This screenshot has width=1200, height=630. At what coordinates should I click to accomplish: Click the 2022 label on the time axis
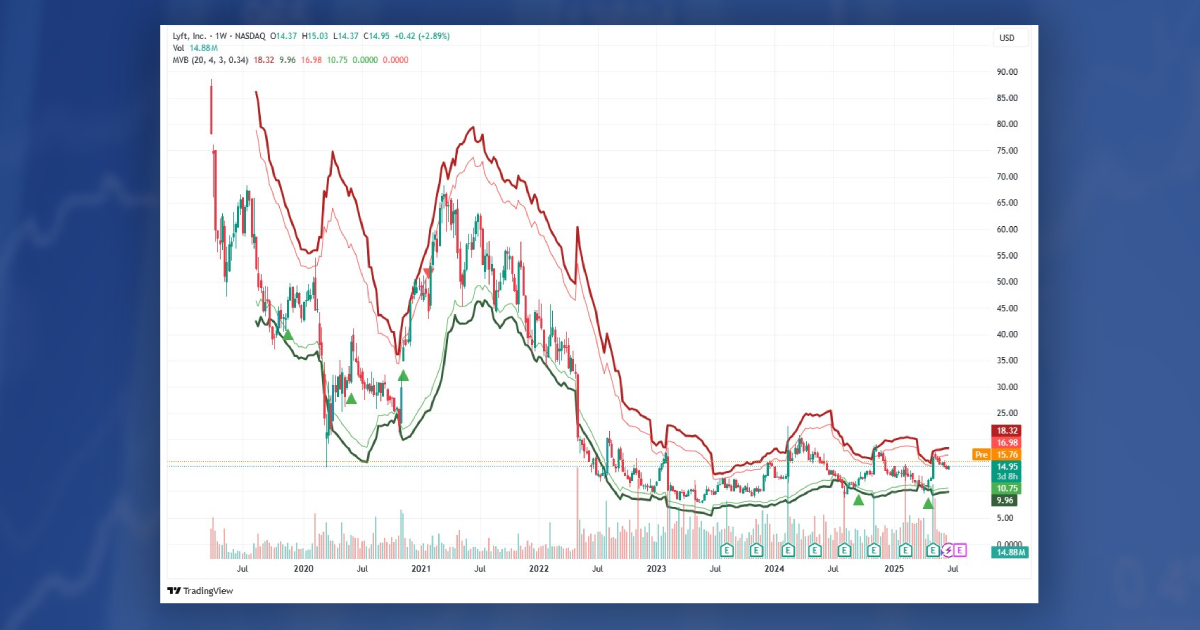[539, 568]
